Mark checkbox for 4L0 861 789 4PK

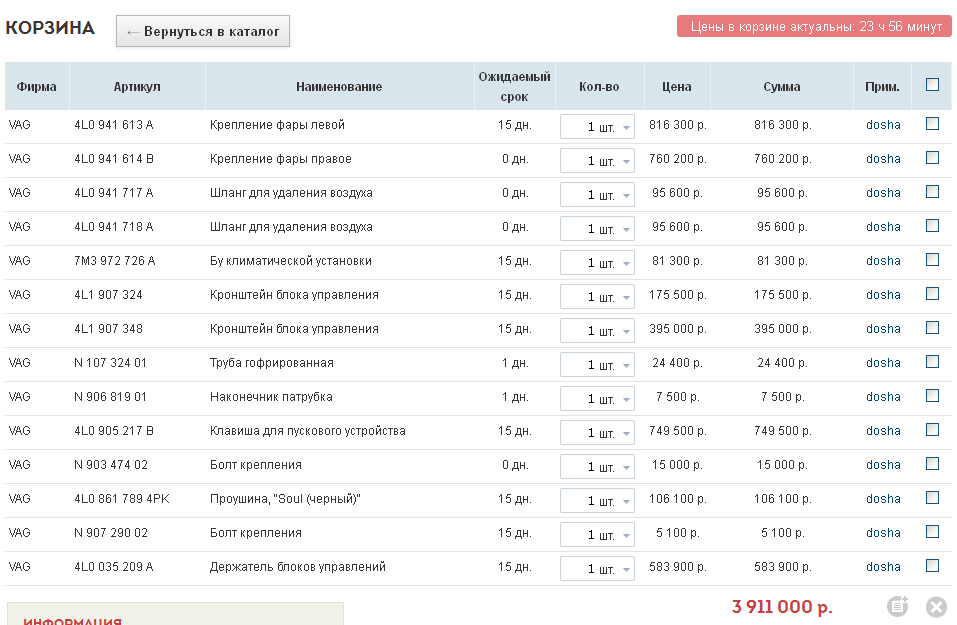[x=932, y=497]
